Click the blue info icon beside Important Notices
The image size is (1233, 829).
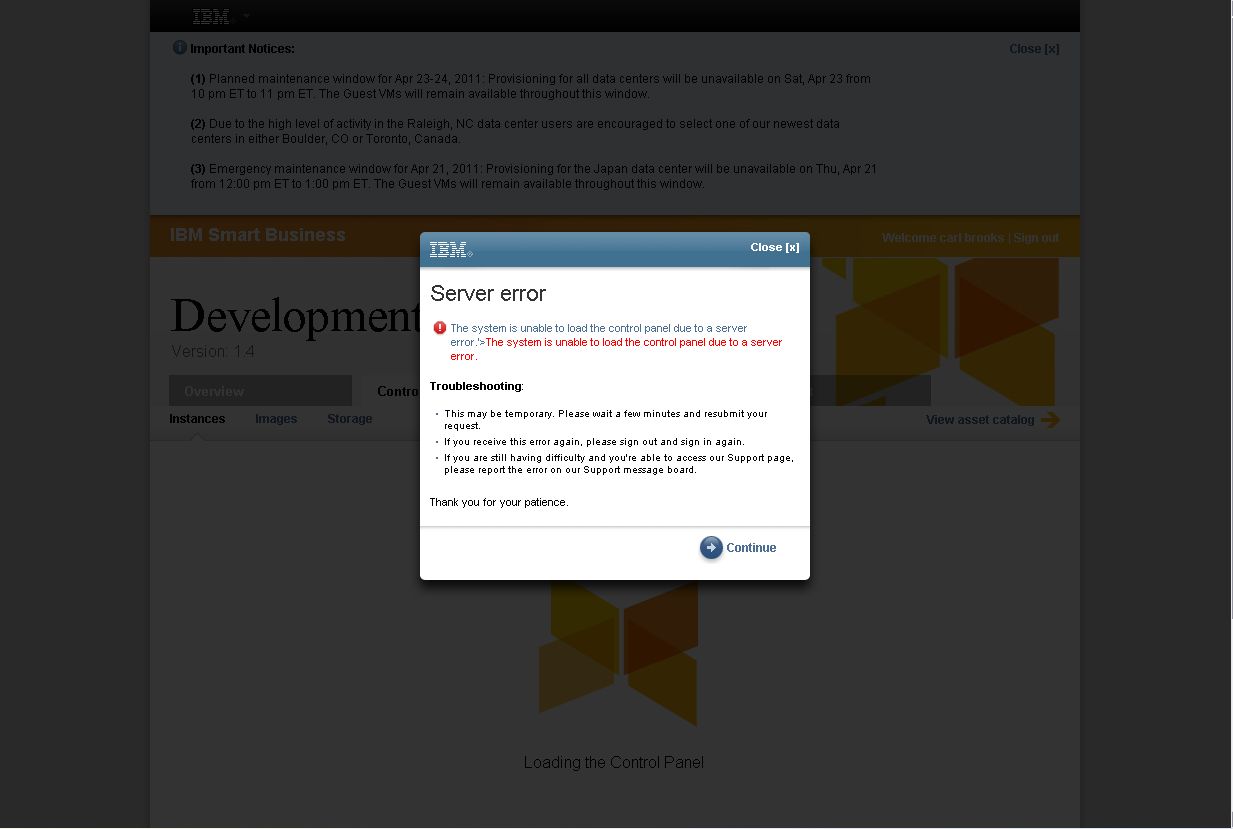pyautogui.click(x=180, y=48)
